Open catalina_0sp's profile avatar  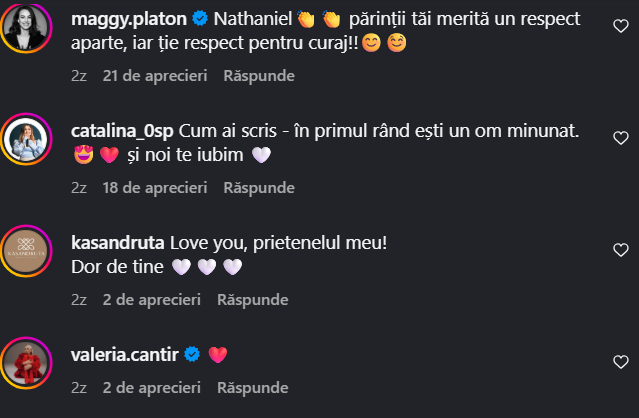tap(28, 143)
